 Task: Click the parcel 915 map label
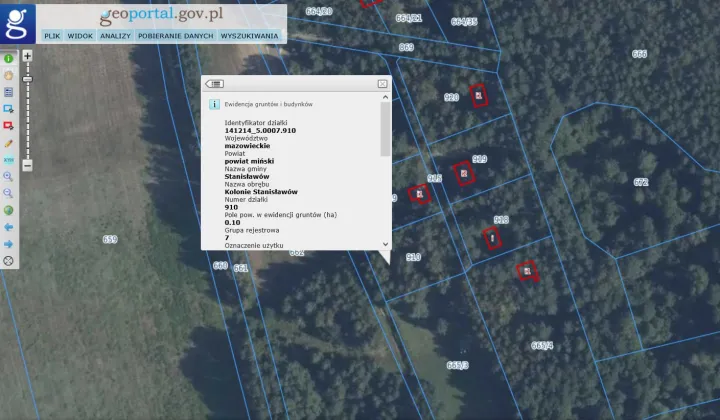click(x=434, y=178)
